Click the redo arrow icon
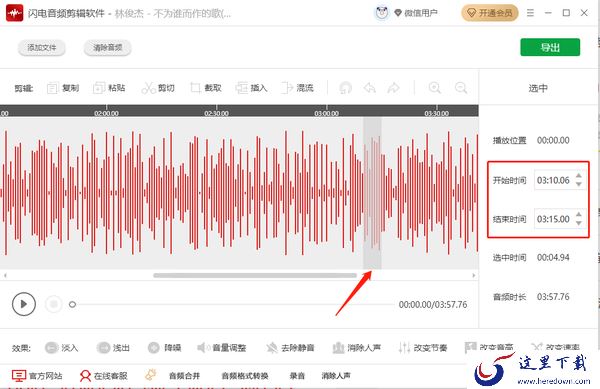600x389 pixels. pyautogui.click(x=393, y=88)
